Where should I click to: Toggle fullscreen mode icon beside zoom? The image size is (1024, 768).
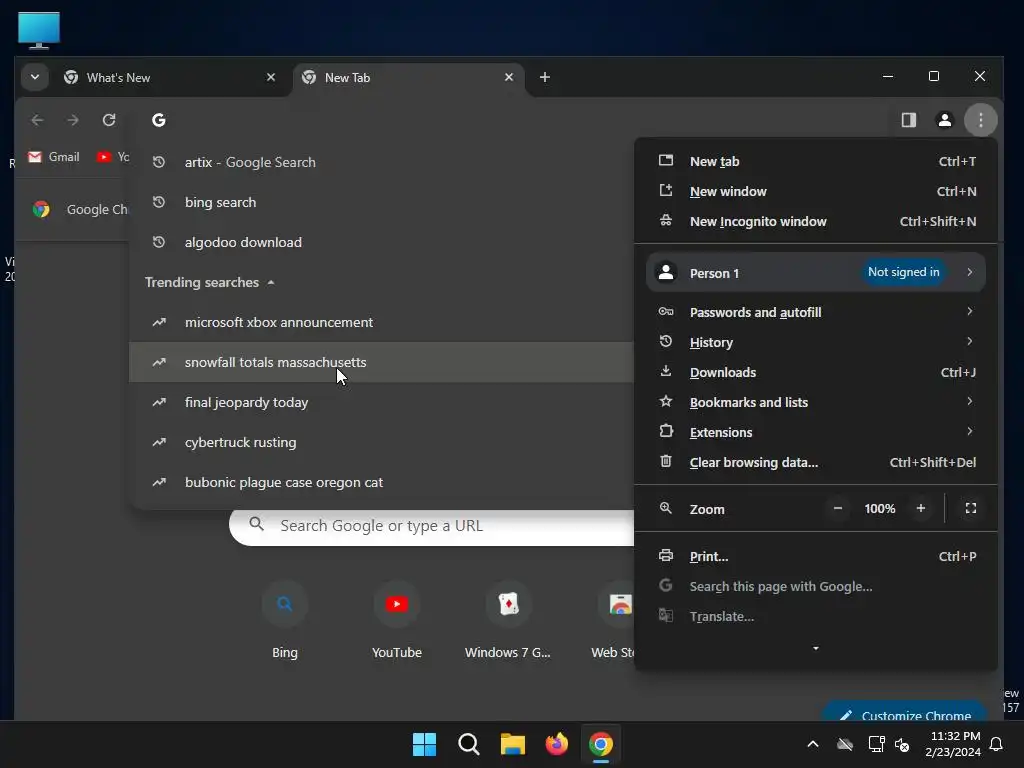[971, 509]
